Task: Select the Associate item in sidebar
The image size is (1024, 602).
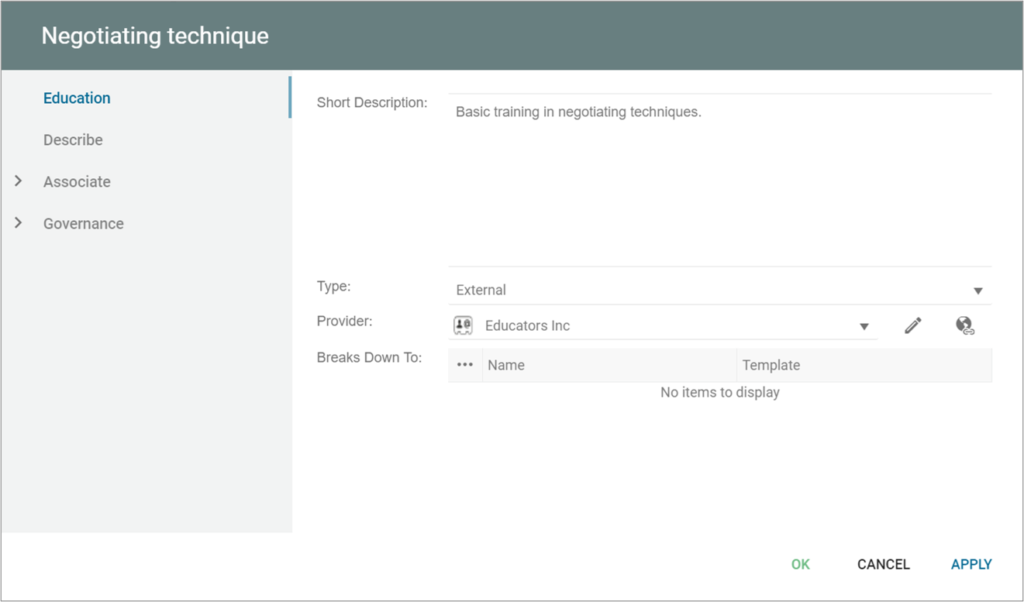Action: [77, 182]
